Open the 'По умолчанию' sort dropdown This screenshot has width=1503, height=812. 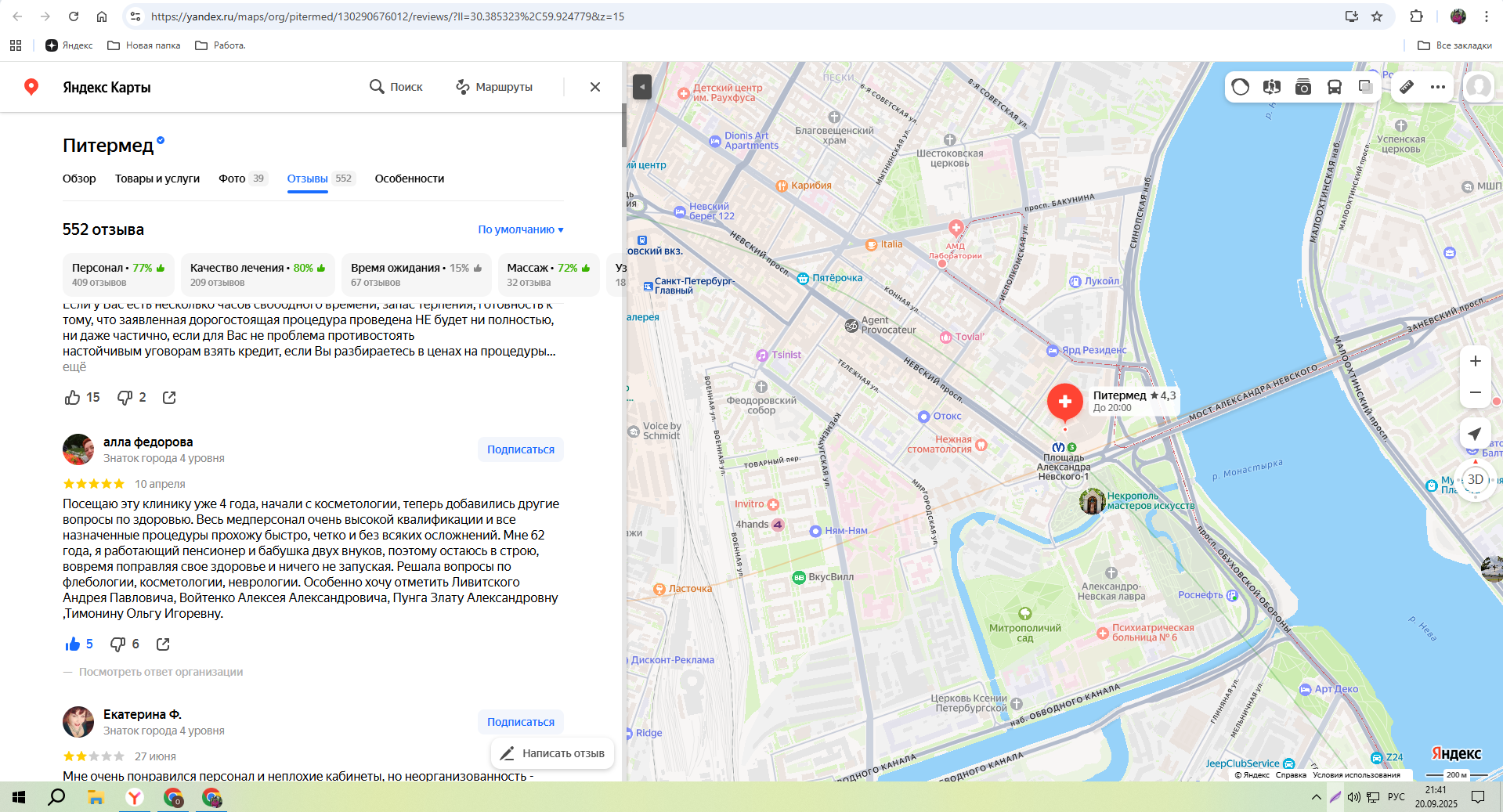click(x=521, y=229)
